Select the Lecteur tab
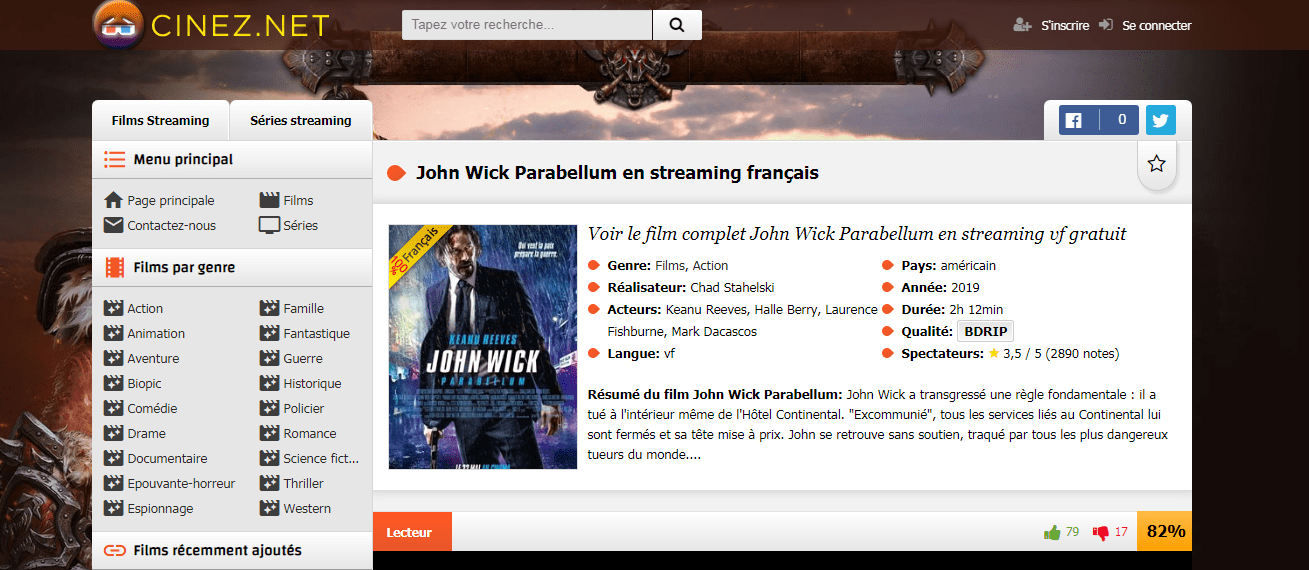The width and height of the screenshot is (1309, 570). (410, 532)
